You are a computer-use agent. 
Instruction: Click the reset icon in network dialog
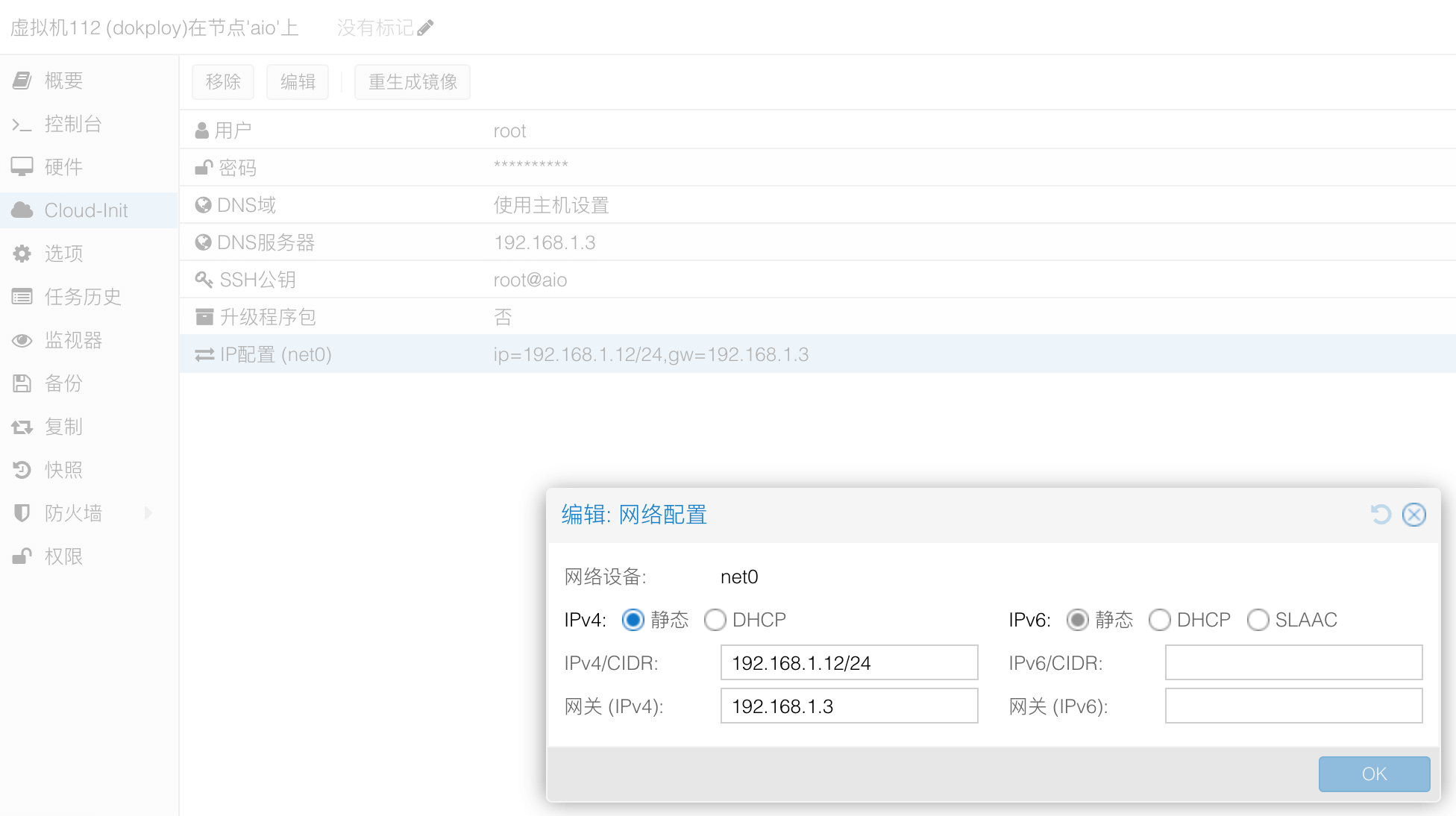[1381, 515]
